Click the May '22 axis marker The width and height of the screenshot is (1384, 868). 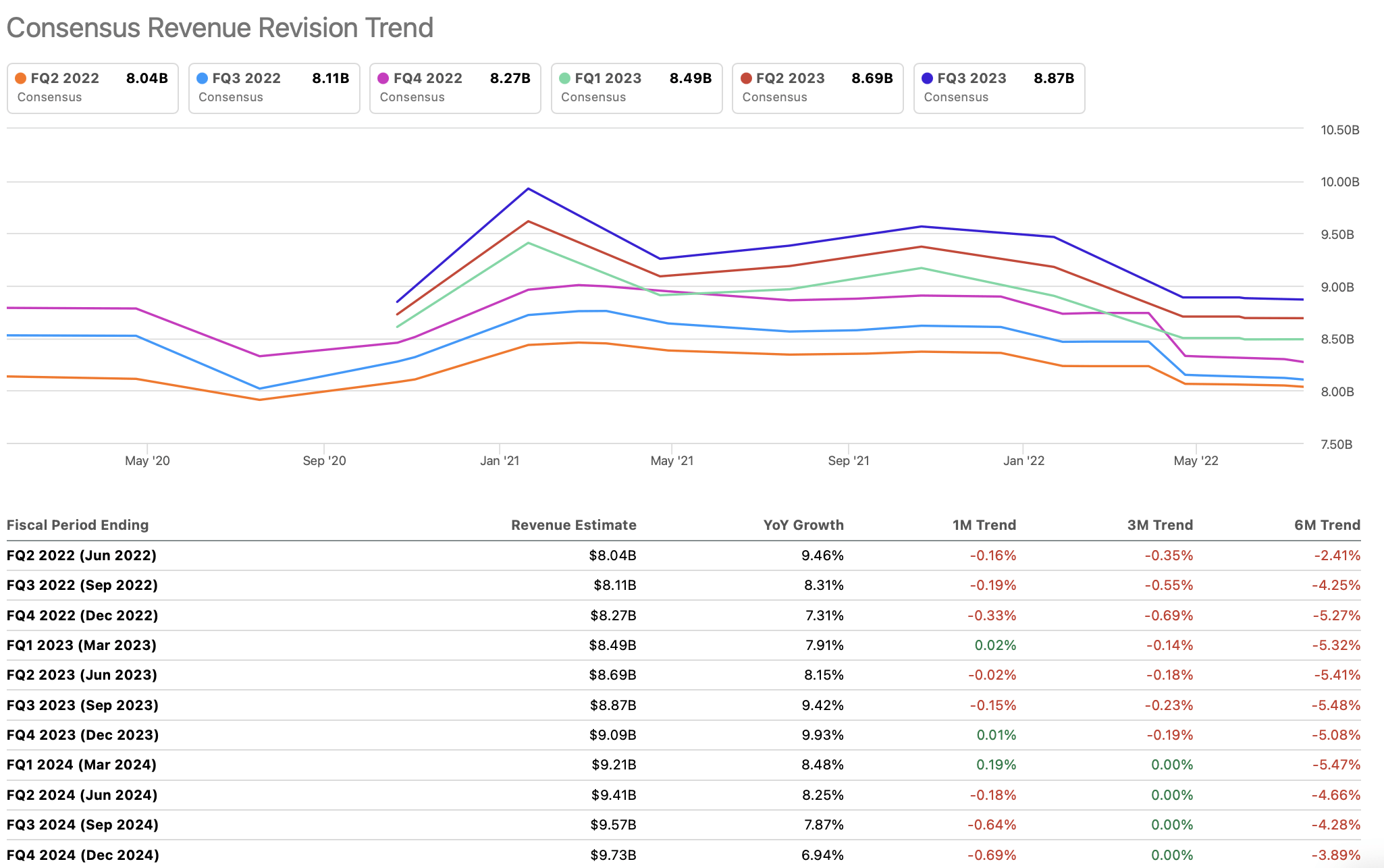[x=1196, y=460]
